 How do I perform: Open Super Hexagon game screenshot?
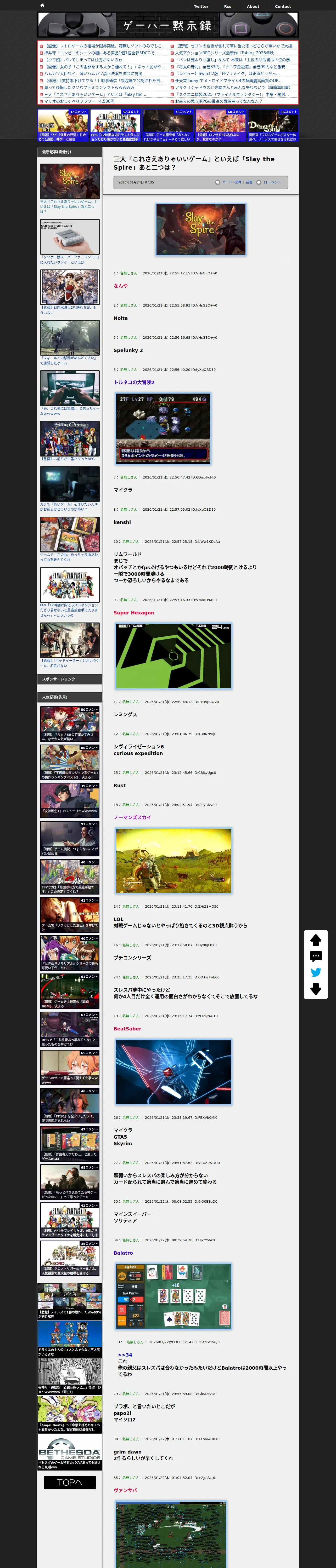174,656
